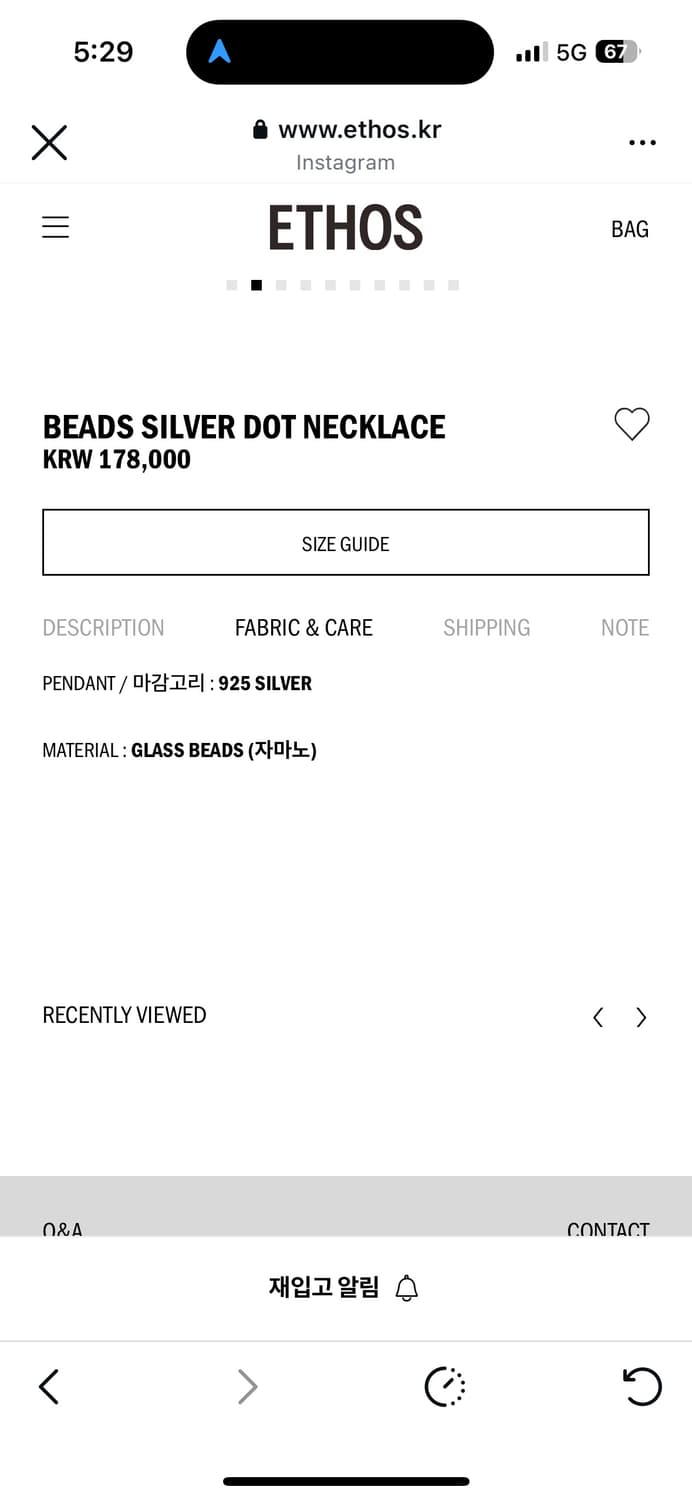The width and height of the screenshot is (692, 1500).
Task: Select the second carousel dot under the logo
Action: [256, 285]
